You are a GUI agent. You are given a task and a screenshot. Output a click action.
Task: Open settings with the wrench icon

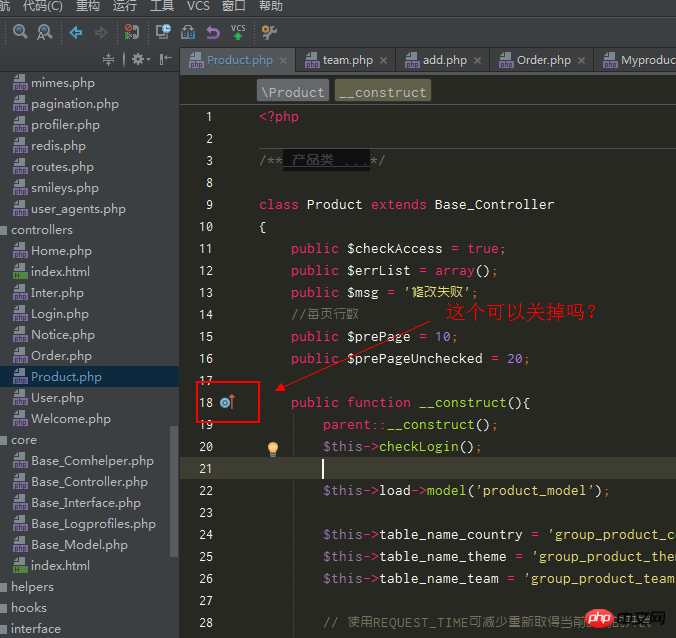point(268,33)
